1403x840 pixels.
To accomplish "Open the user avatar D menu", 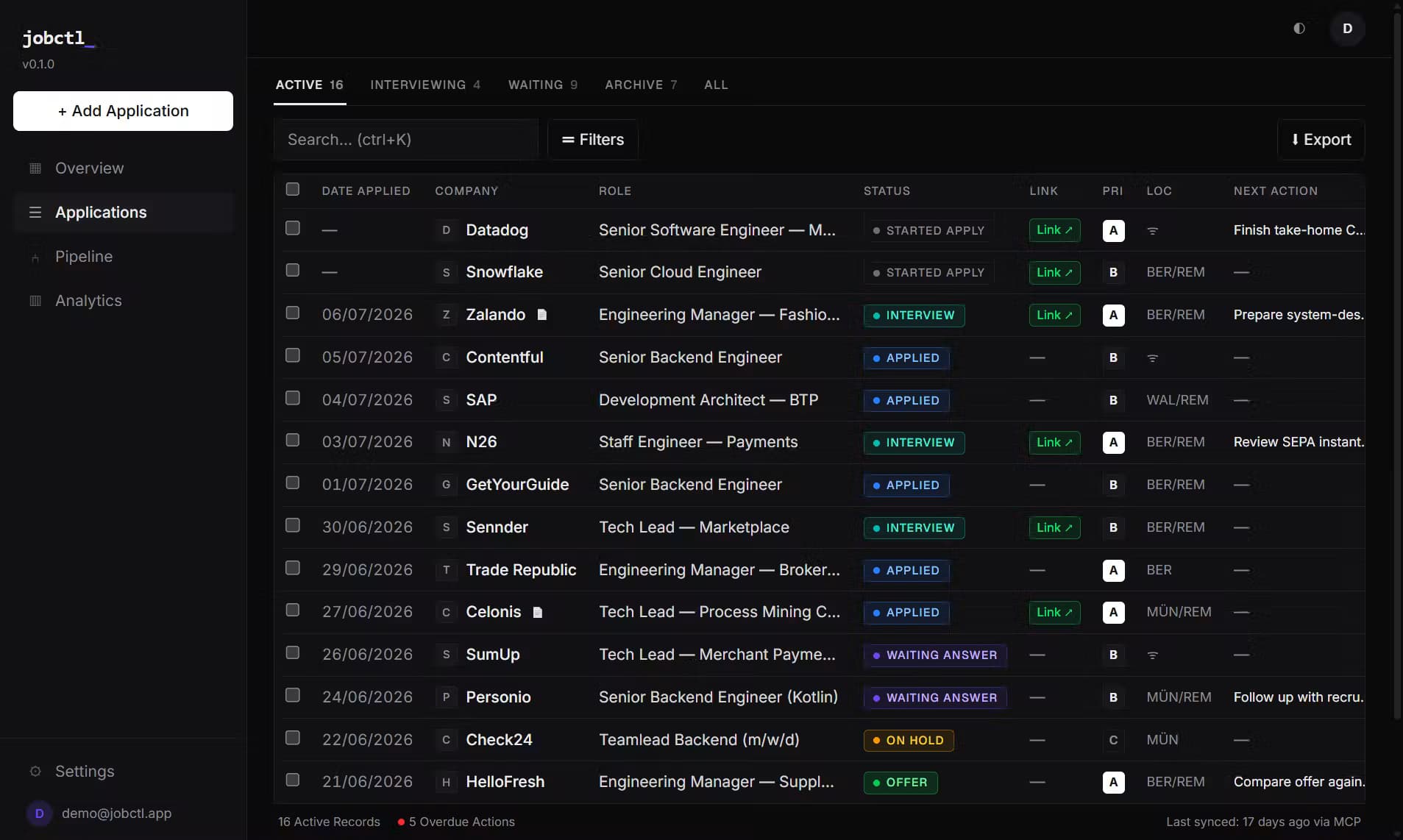I will (1347, 29).
